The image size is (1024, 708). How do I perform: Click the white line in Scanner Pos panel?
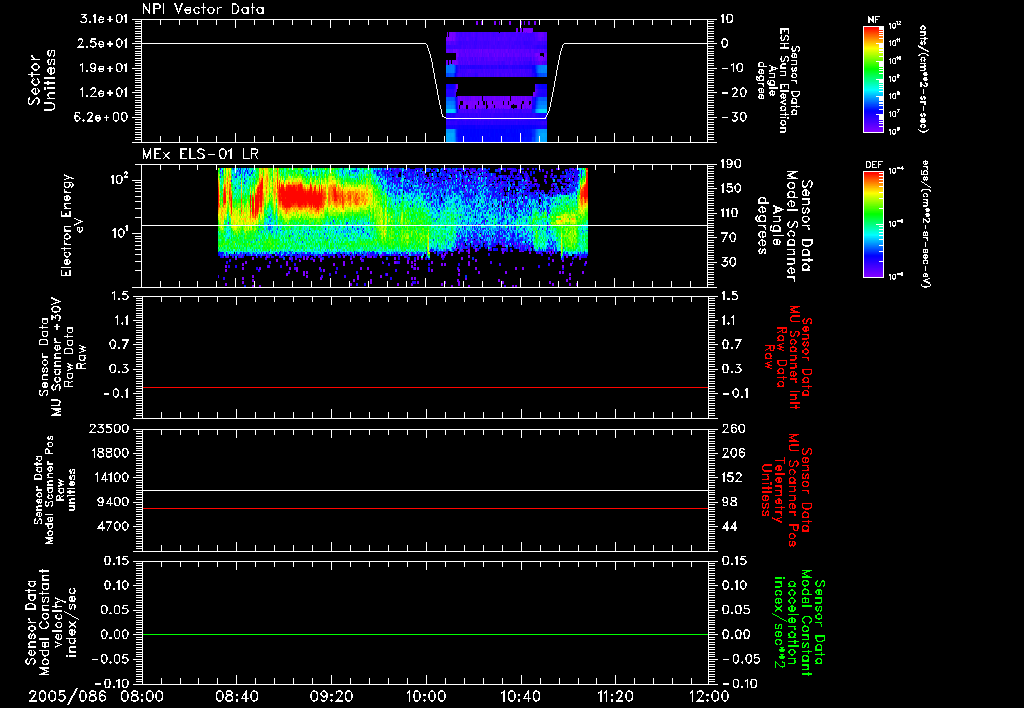pyautogui.click(x=425, y=491)
